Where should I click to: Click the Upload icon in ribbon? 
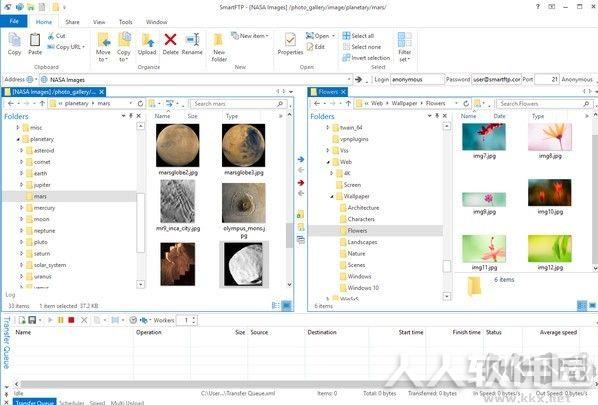click(147, 40)
